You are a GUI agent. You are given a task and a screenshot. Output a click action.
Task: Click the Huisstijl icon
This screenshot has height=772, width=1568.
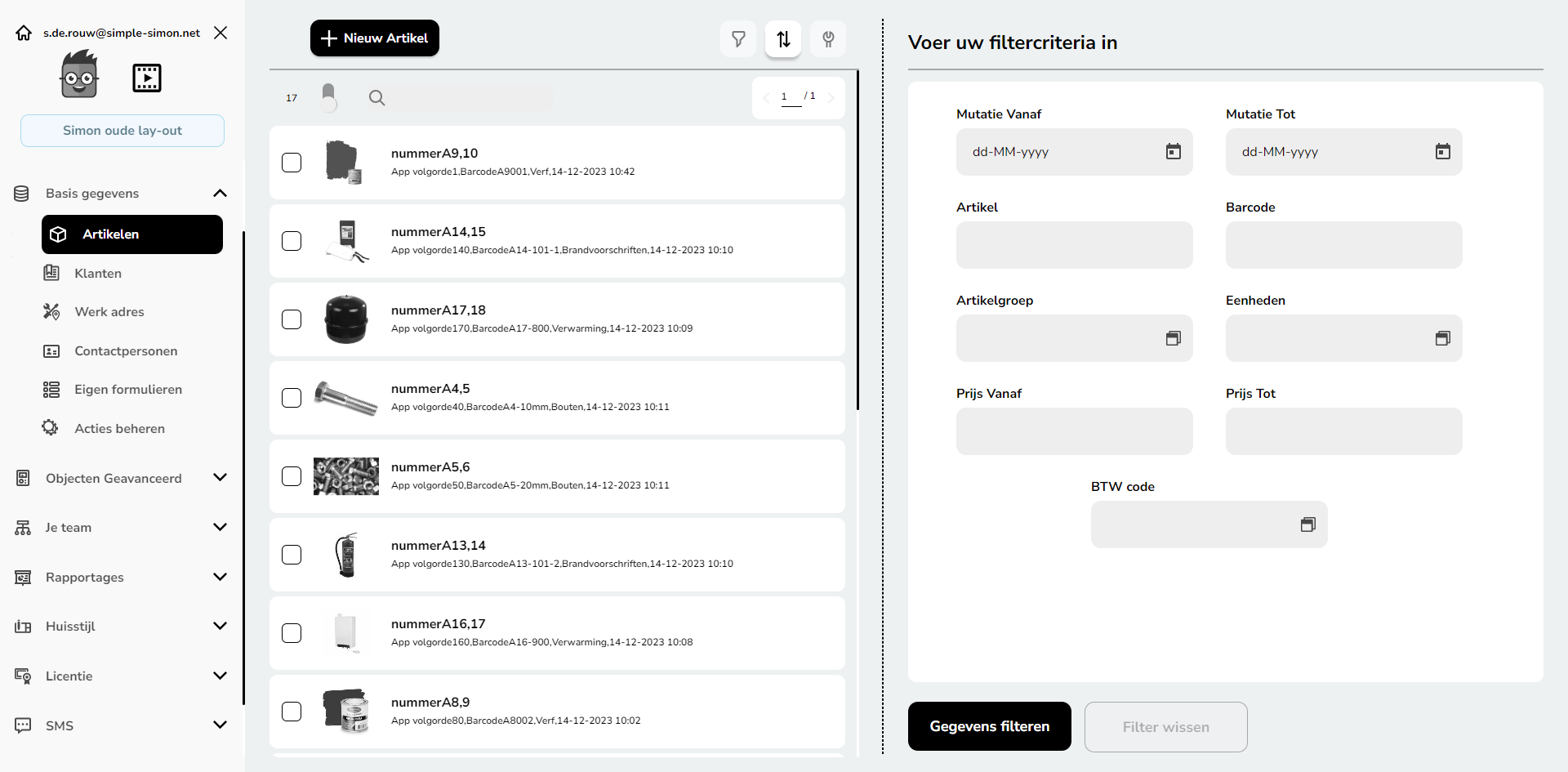pyautogui.click(x=23, y=627)
